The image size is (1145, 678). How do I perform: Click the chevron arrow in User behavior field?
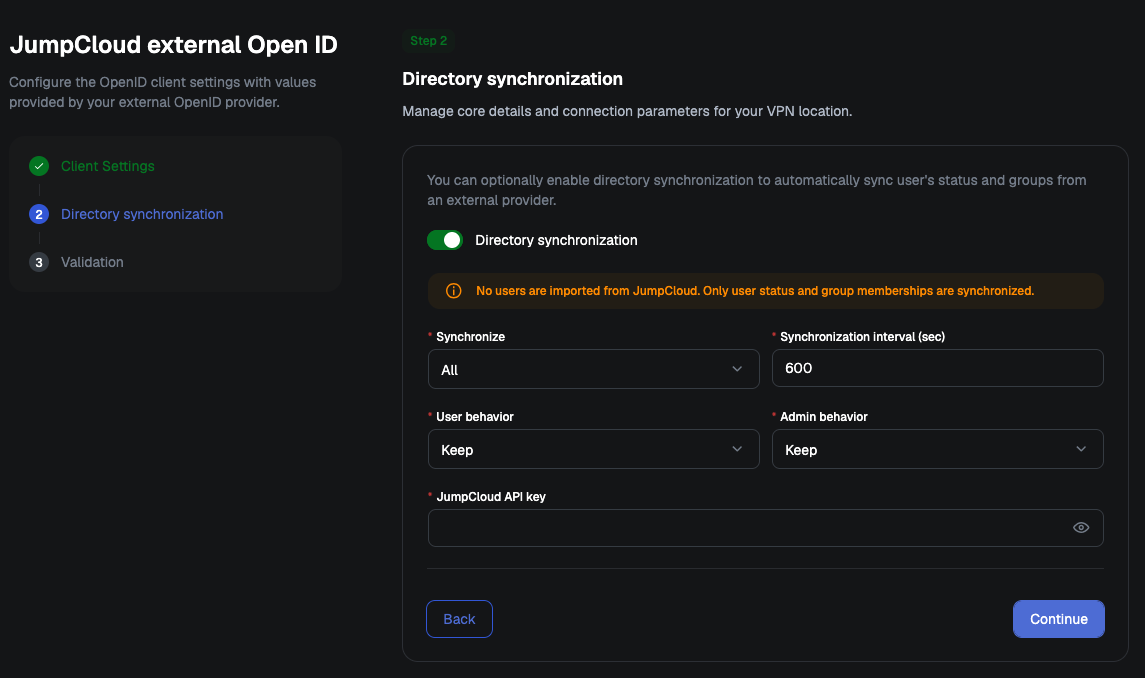click(737, 449)
